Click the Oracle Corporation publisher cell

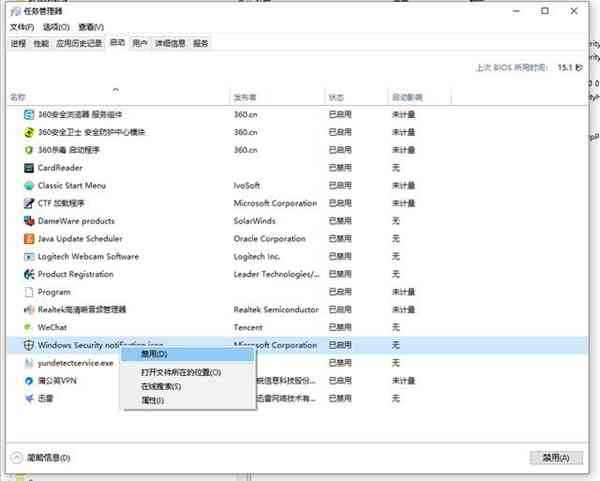pyautogui.click(x=270, y=239)
